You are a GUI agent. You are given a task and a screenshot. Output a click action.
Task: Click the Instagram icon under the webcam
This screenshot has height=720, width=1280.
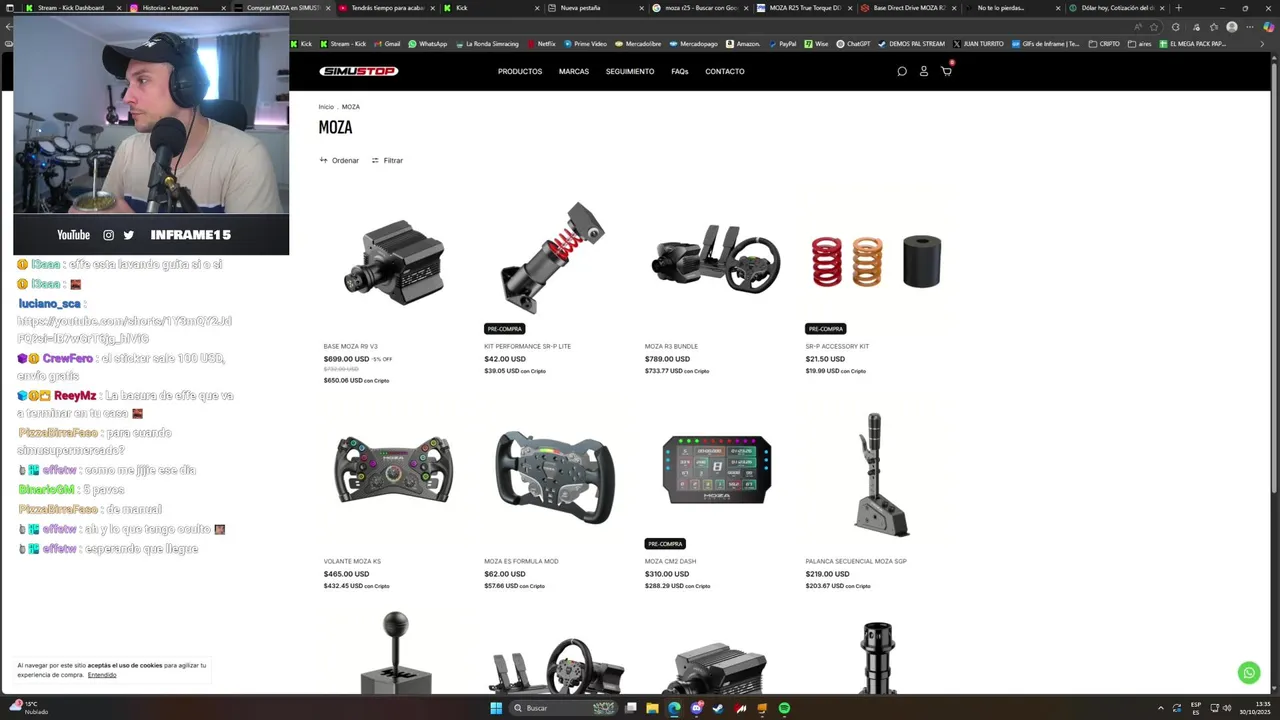coord(109,235)
